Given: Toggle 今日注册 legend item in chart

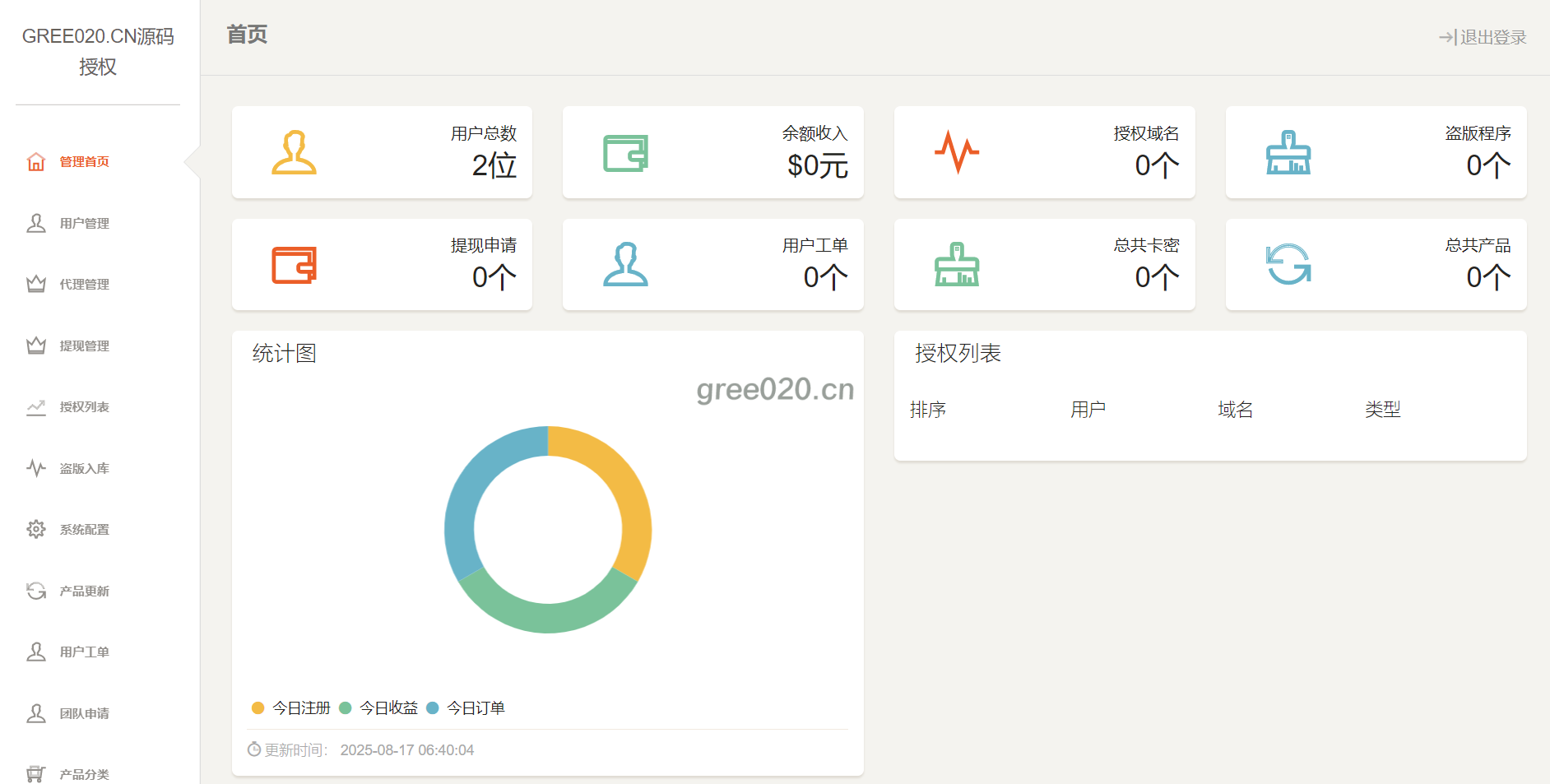Looking at the screenshot, I should click(291, 708).
